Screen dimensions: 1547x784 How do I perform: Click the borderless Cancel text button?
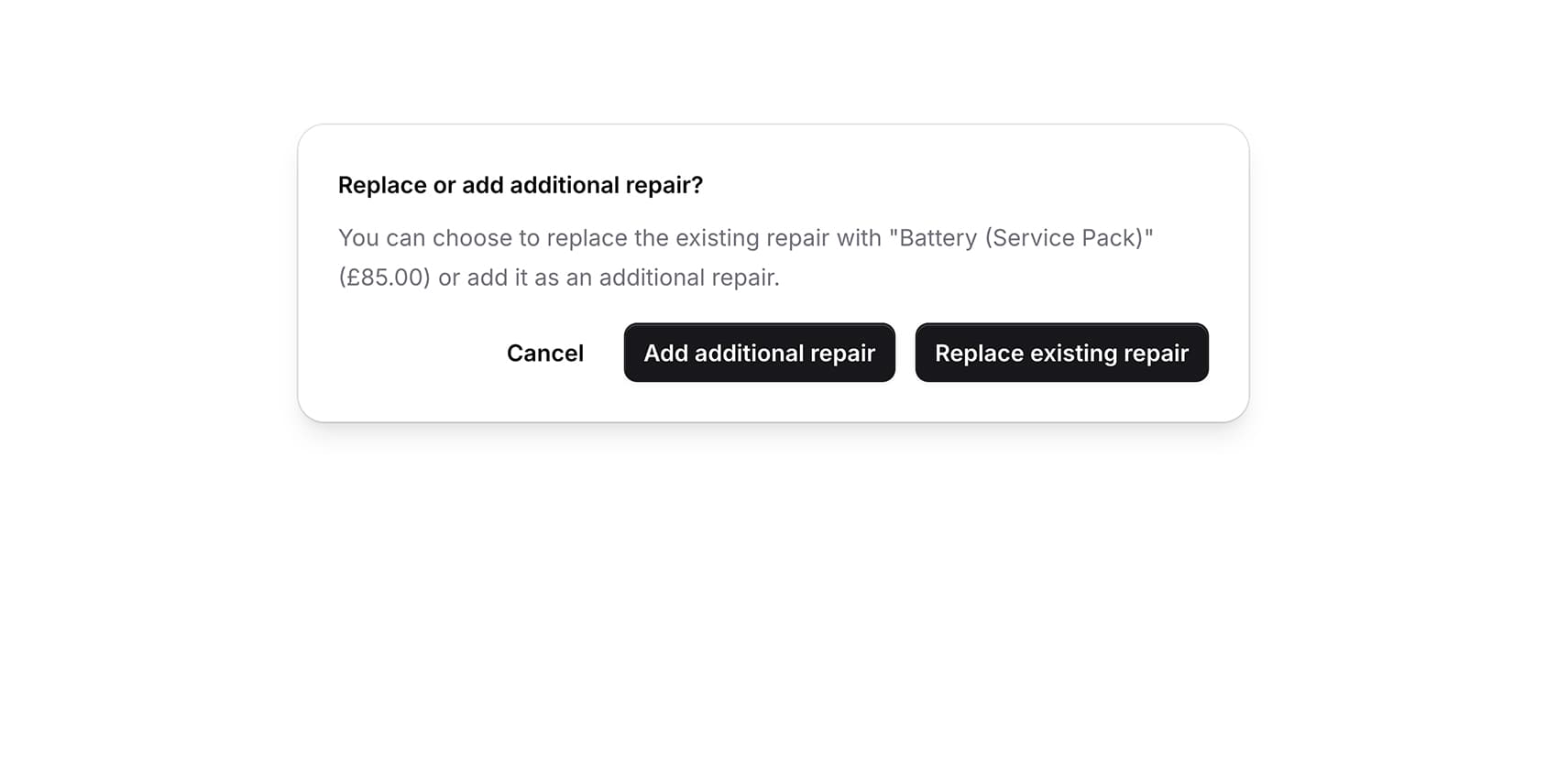click(544, 354)
